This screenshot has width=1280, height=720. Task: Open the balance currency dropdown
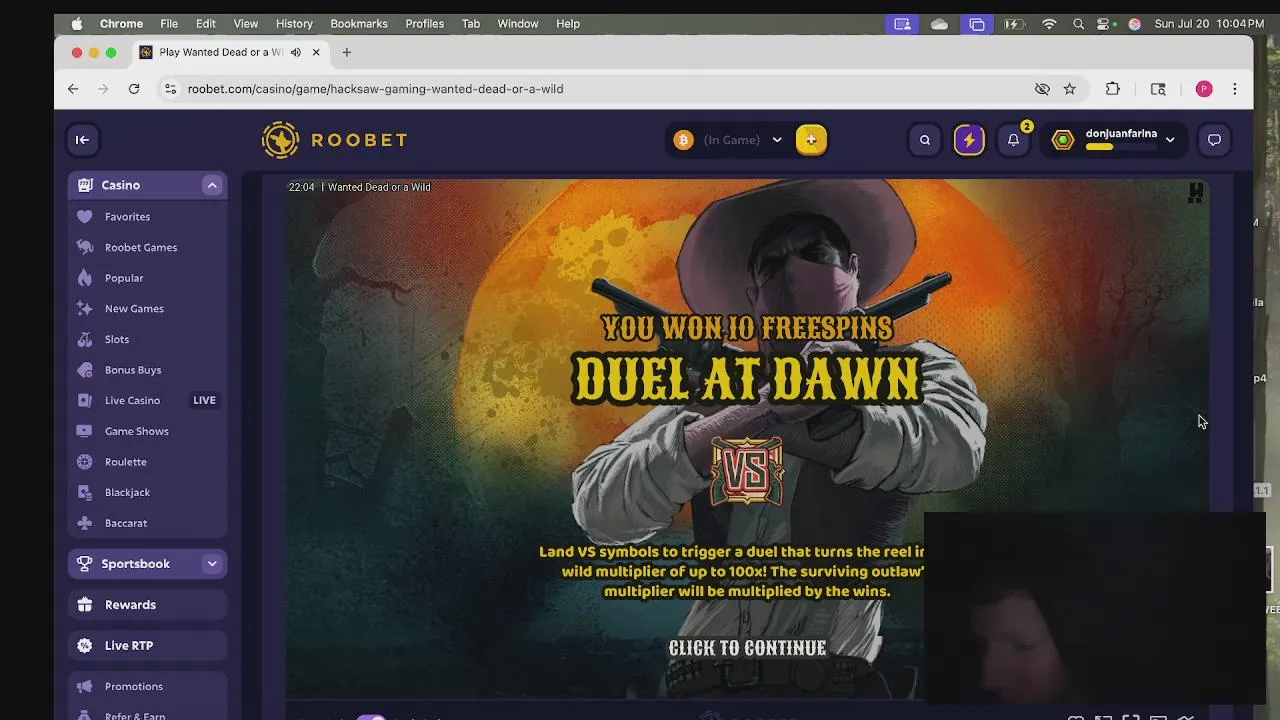(x=777, y=140)
